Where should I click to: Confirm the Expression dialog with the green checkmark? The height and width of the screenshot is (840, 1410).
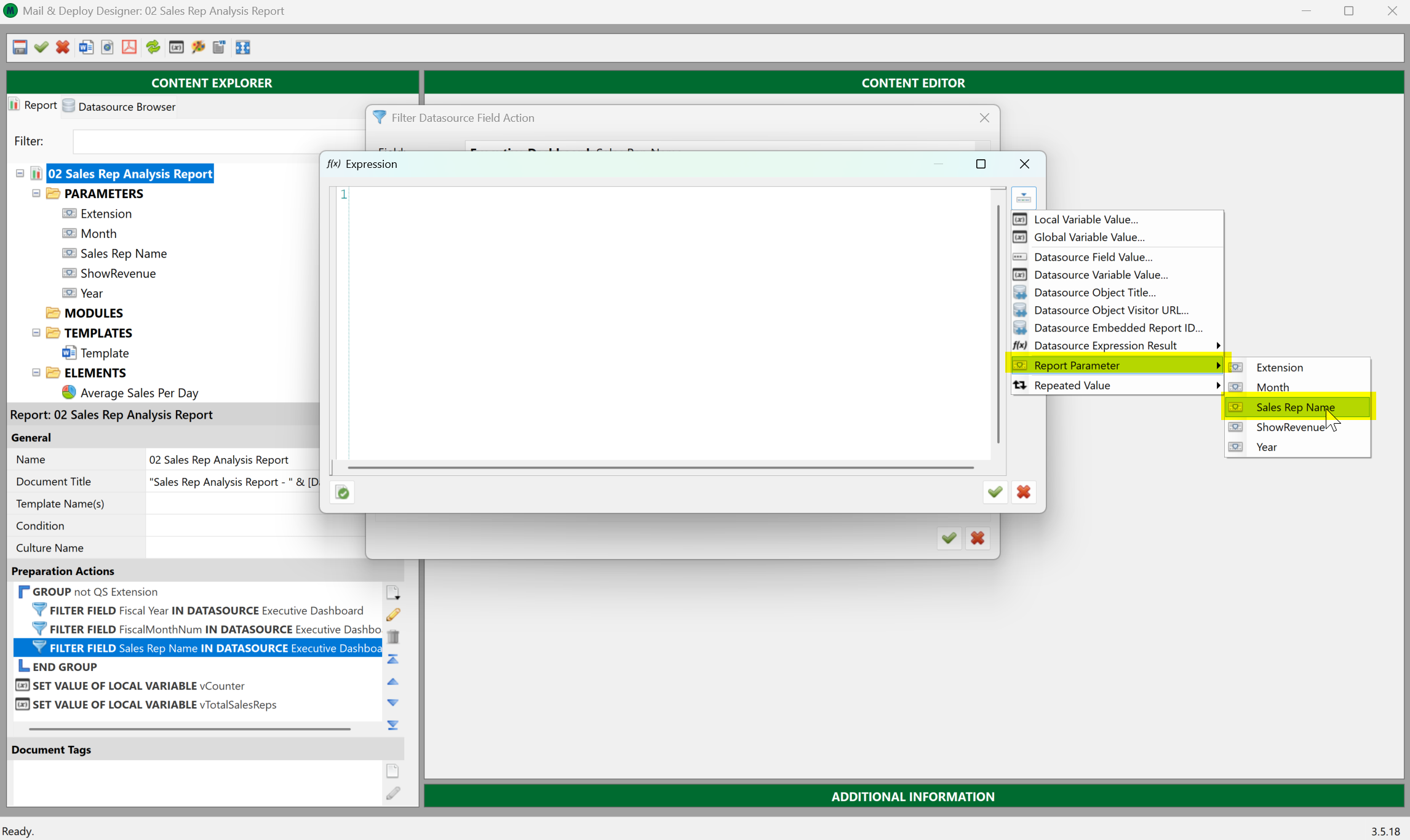click(x=995, y=493)
